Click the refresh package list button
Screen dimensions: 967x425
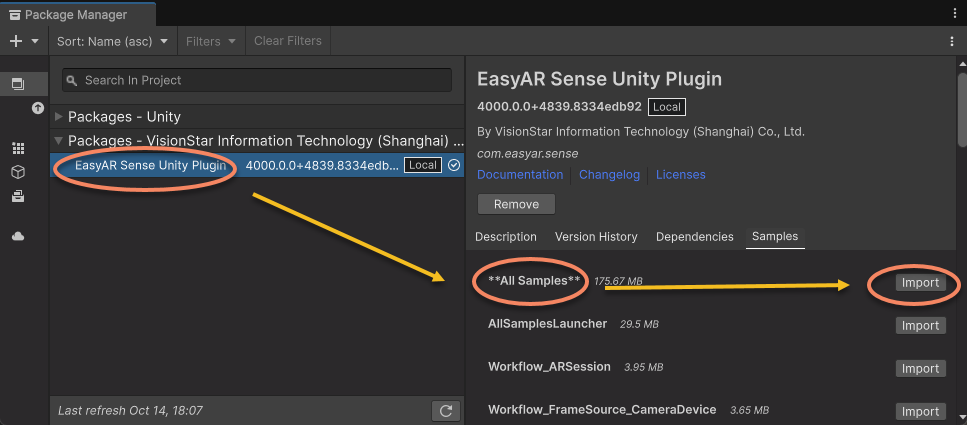click(x=444, y=411)
